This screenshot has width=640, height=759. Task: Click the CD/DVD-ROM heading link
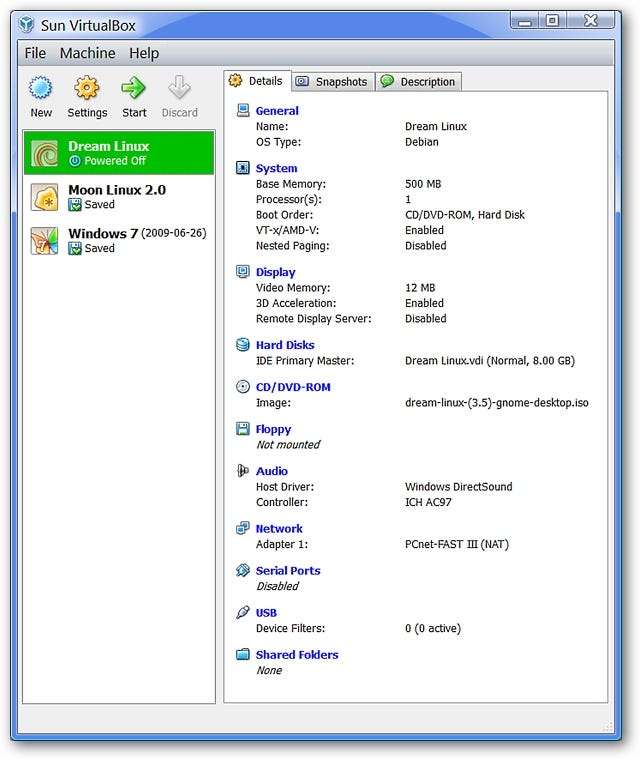point(293,387)
